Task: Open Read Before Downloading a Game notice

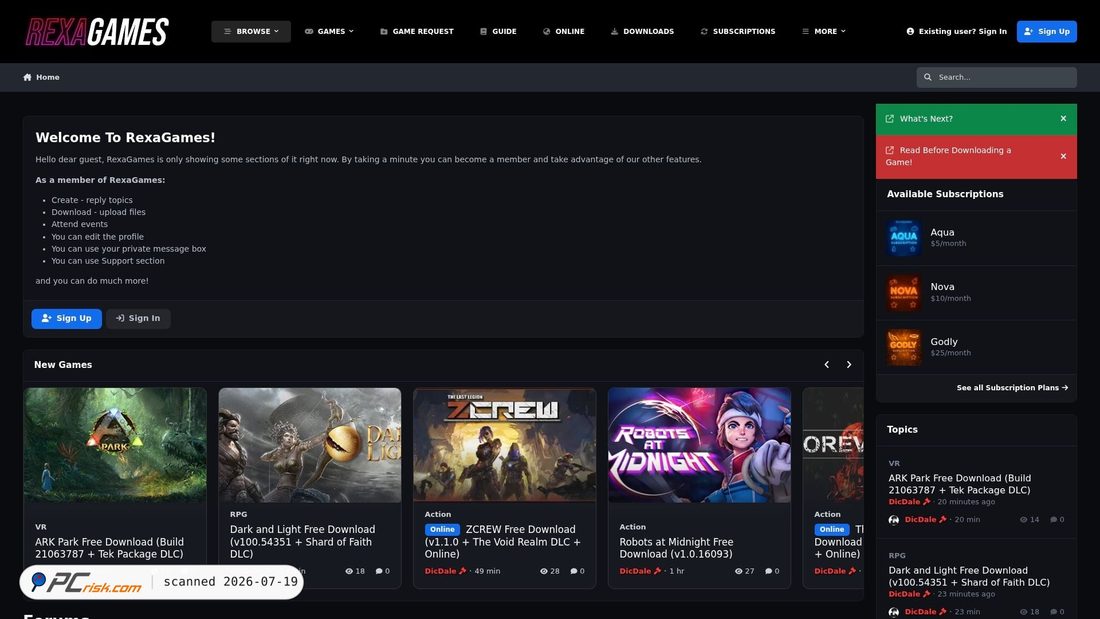Action: (x=948, y=156)
